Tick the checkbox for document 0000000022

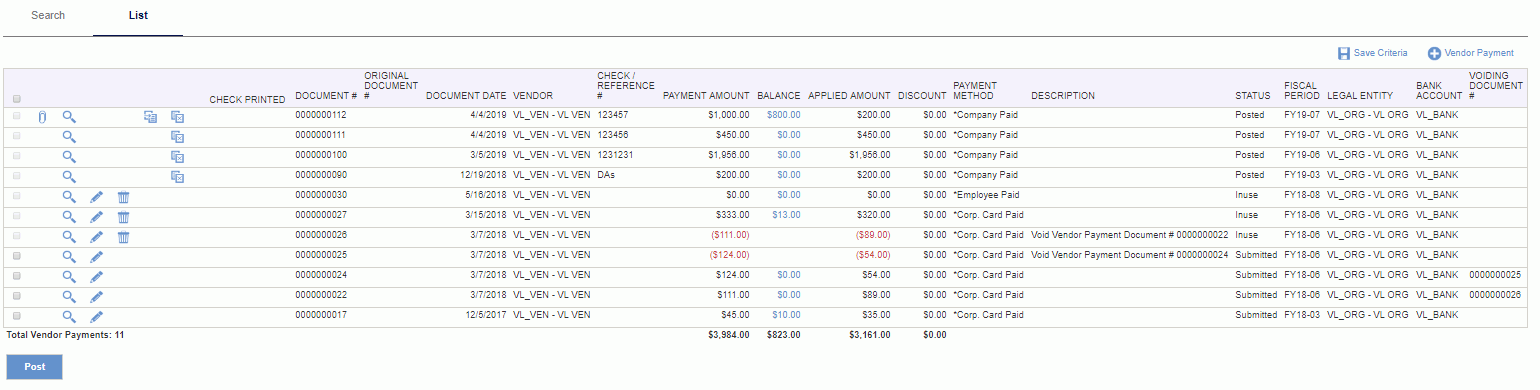16,296
